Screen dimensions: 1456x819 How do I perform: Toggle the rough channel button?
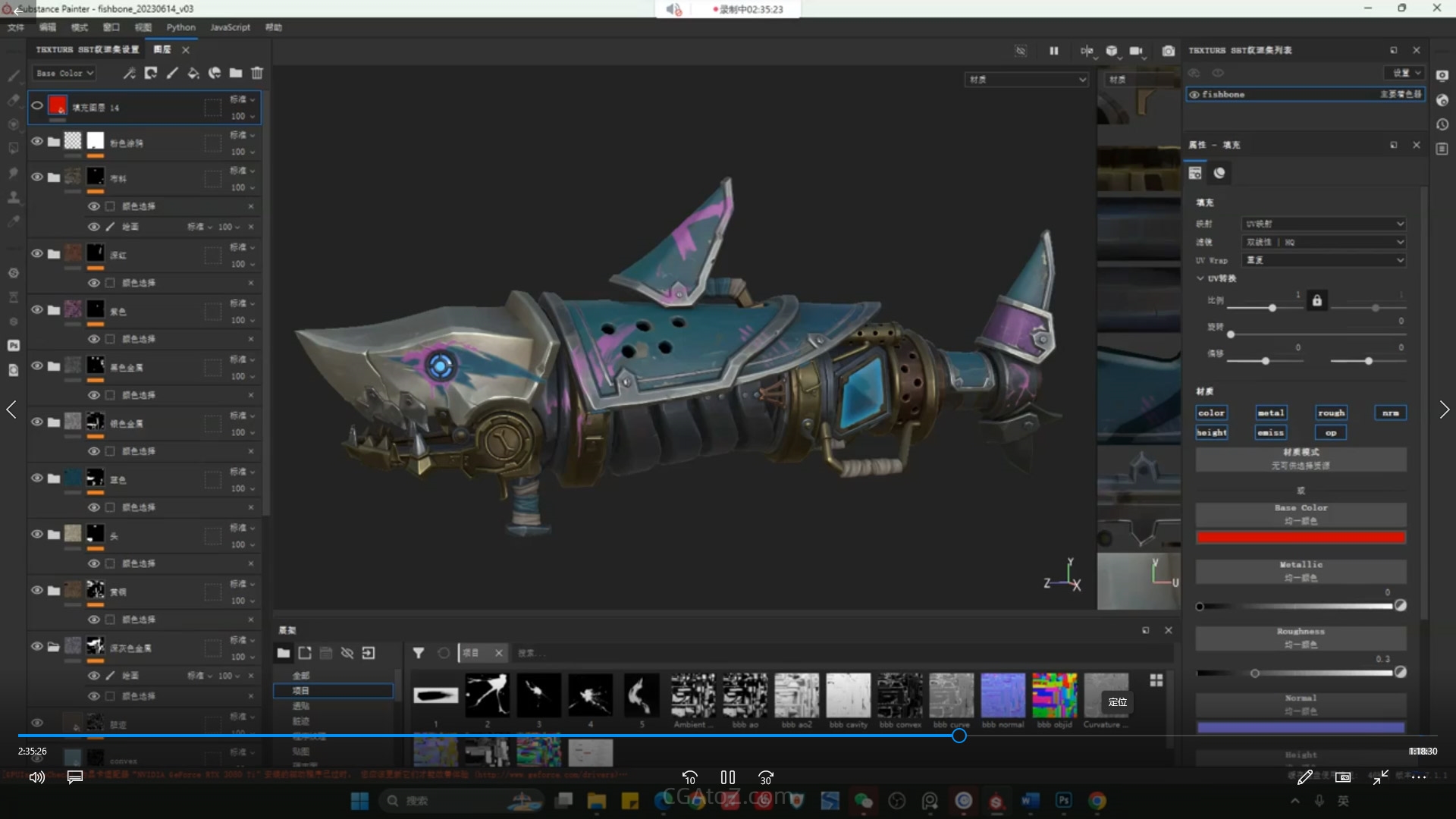[1331, 413]
